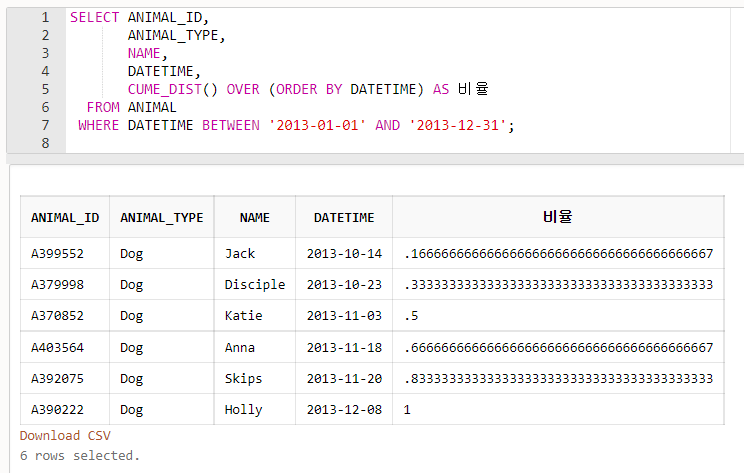Select the ANIMAL_TYPE column header
The image size is (744, 473).
[162, 218]
